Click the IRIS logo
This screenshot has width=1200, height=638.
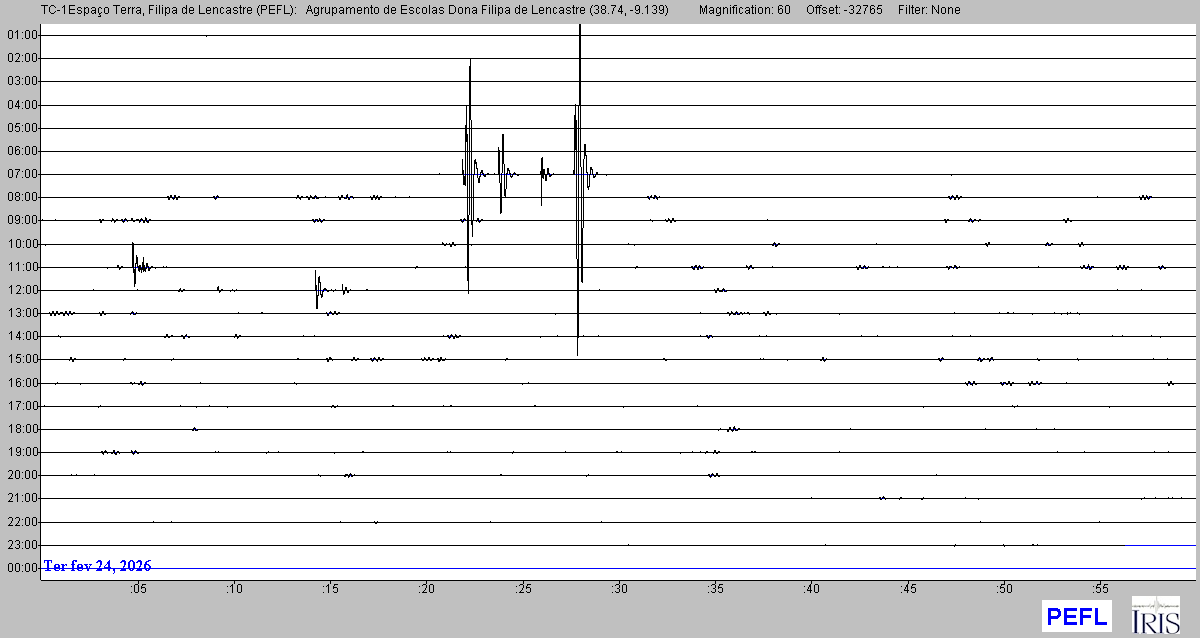point(1156,615)
